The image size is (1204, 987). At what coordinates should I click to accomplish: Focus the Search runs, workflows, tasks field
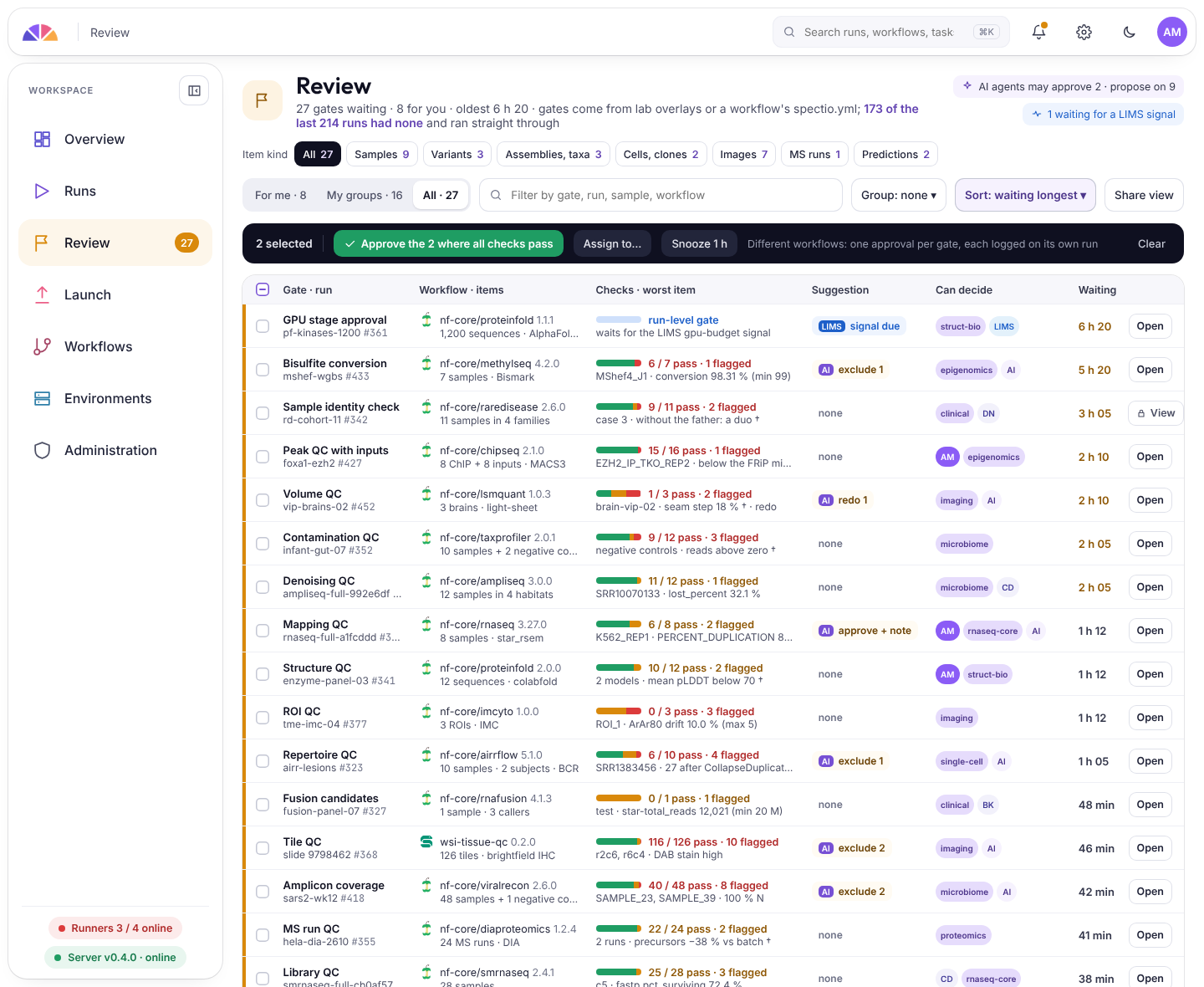[x=891, y=32]
